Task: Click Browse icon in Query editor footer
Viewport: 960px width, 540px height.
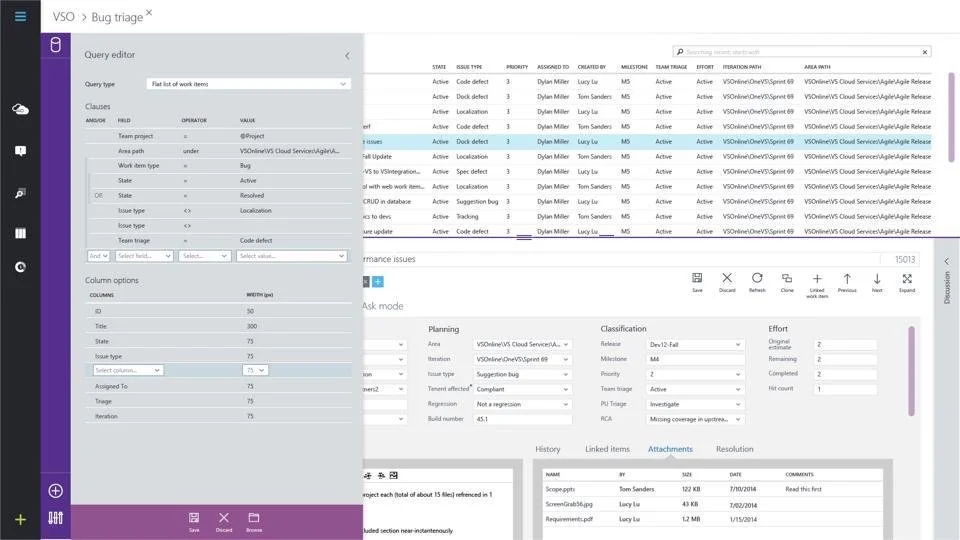Action: click(x=254, y=522)
